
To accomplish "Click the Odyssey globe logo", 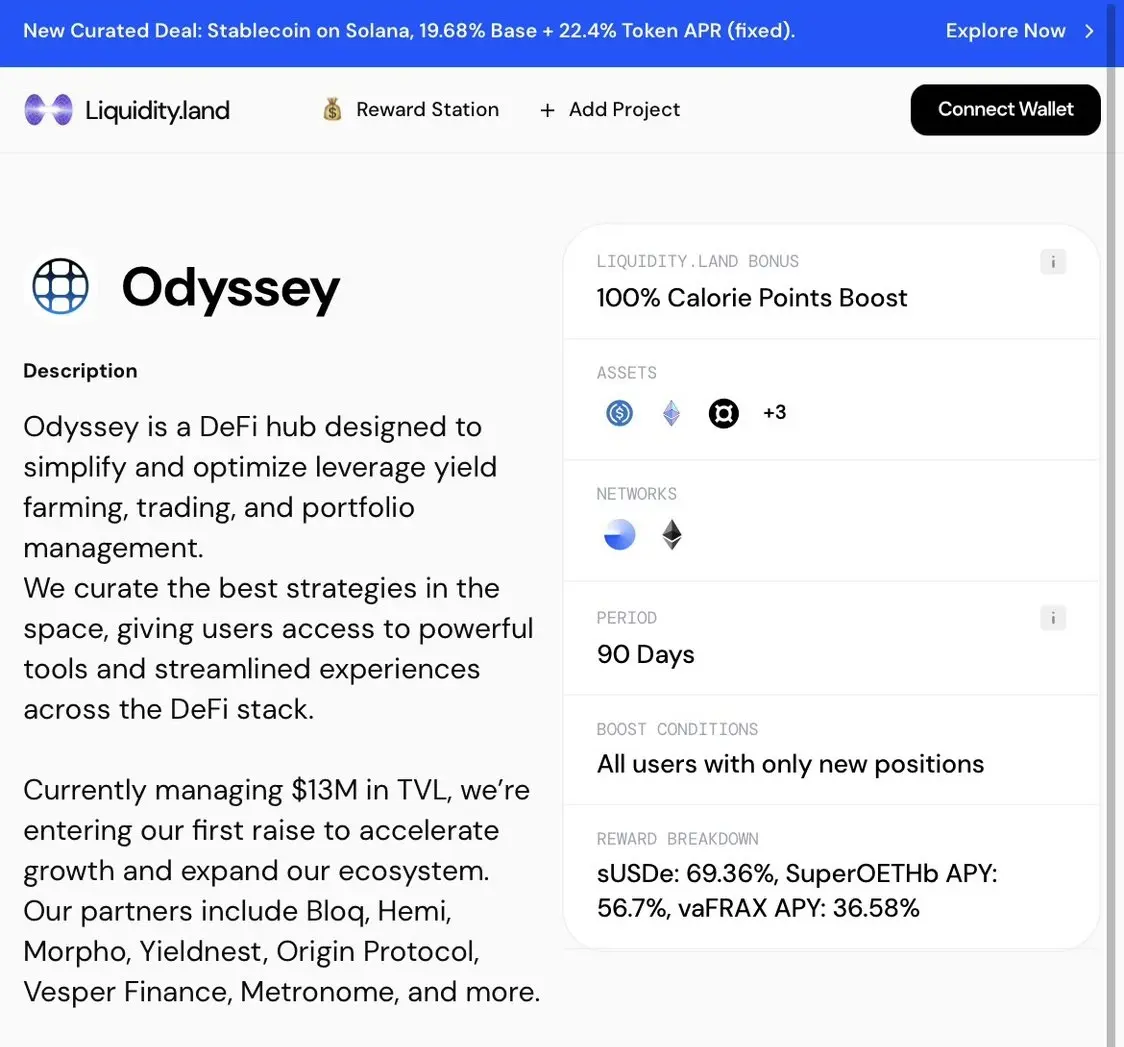I will click(x=61, y=286).
